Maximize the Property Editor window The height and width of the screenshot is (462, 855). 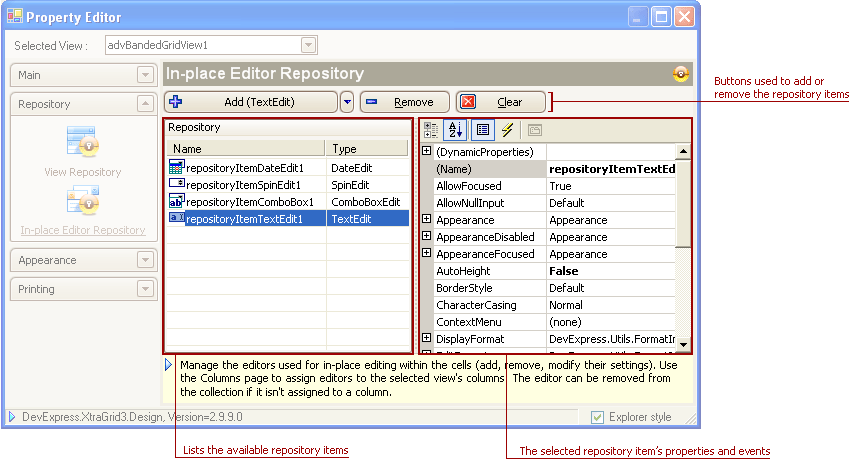pyautogui.click(x=661, y=16)
